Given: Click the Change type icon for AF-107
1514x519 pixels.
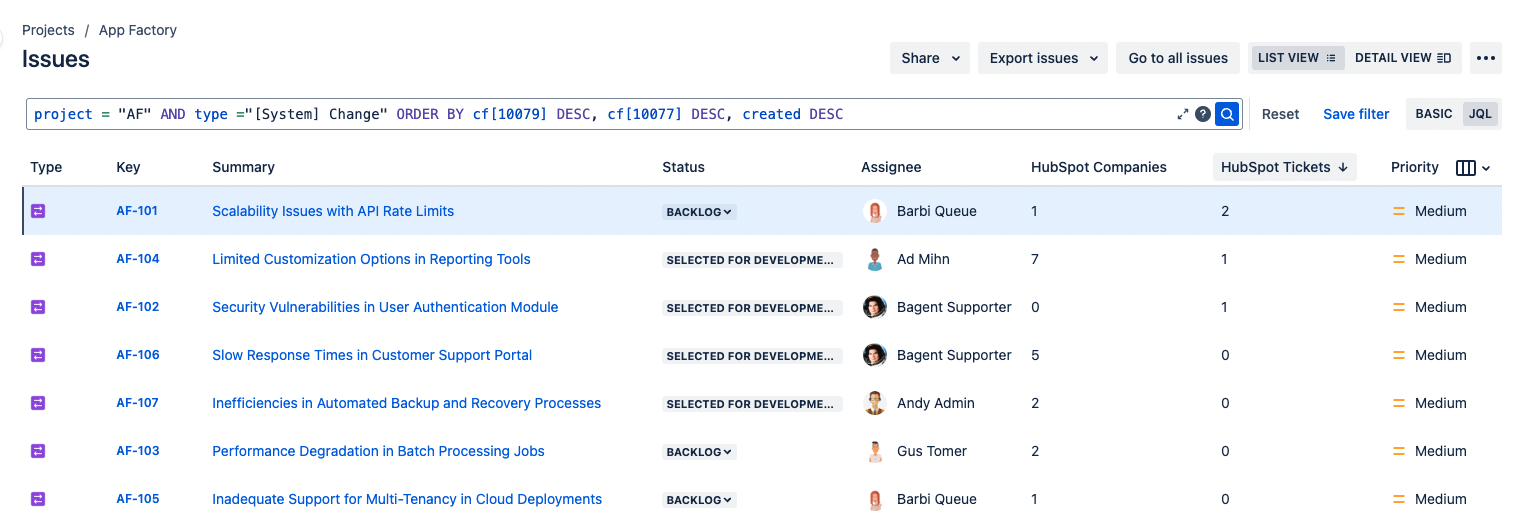Looking at the screenshot, I should point(38,403).
